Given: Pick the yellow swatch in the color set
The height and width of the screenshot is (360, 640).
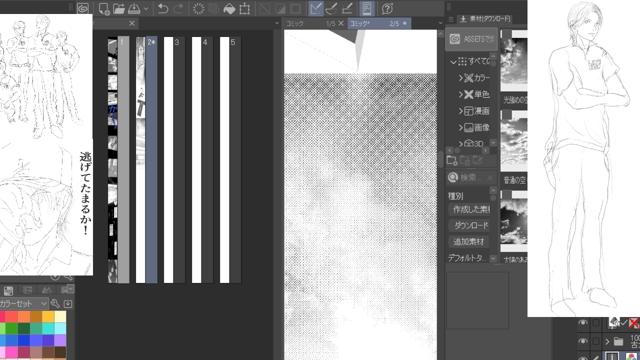Looking at the screenshot, I should click(48, 317).
